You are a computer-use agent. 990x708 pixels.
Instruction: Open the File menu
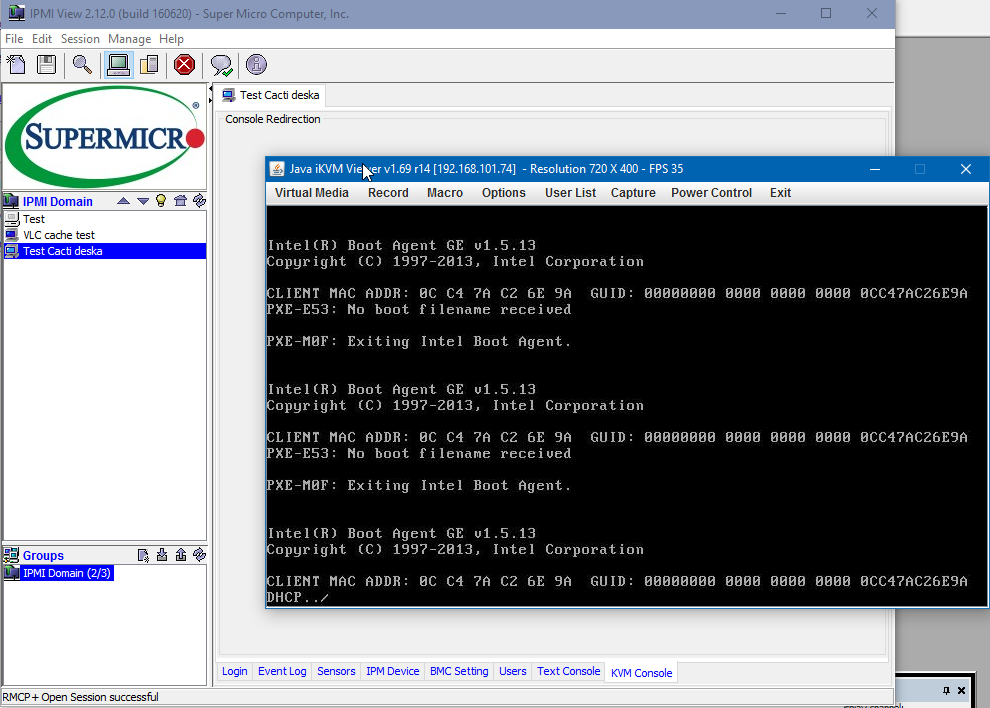click(x=14, y=39)
